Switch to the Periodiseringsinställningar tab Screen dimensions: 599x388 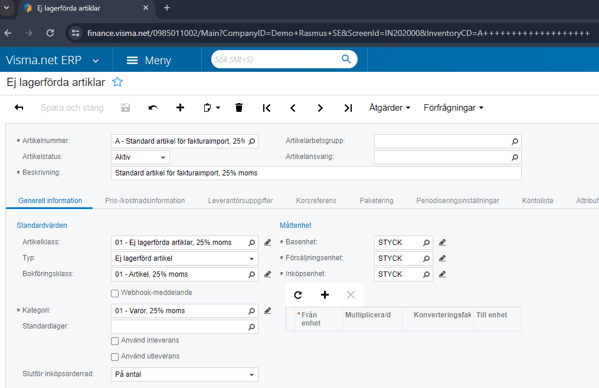coord(458,200)
